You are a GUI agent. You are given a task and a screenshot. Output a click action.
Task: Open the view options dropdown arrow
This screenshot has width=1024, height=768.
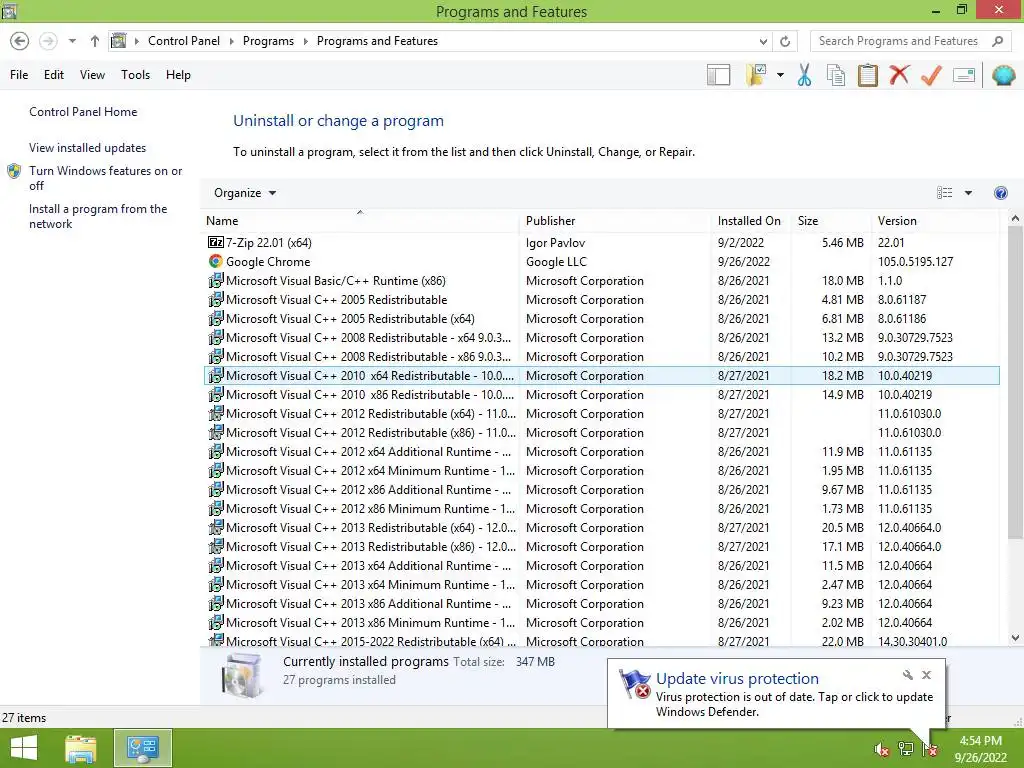(968, 193)
